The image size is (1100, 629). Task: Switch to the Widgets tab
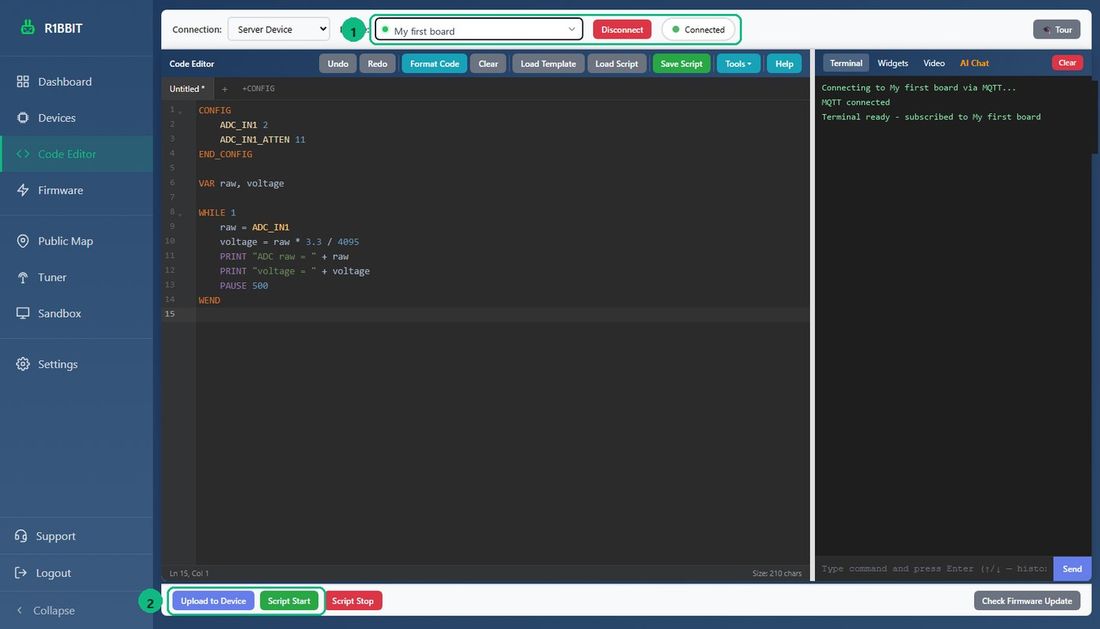pos(892,63)
